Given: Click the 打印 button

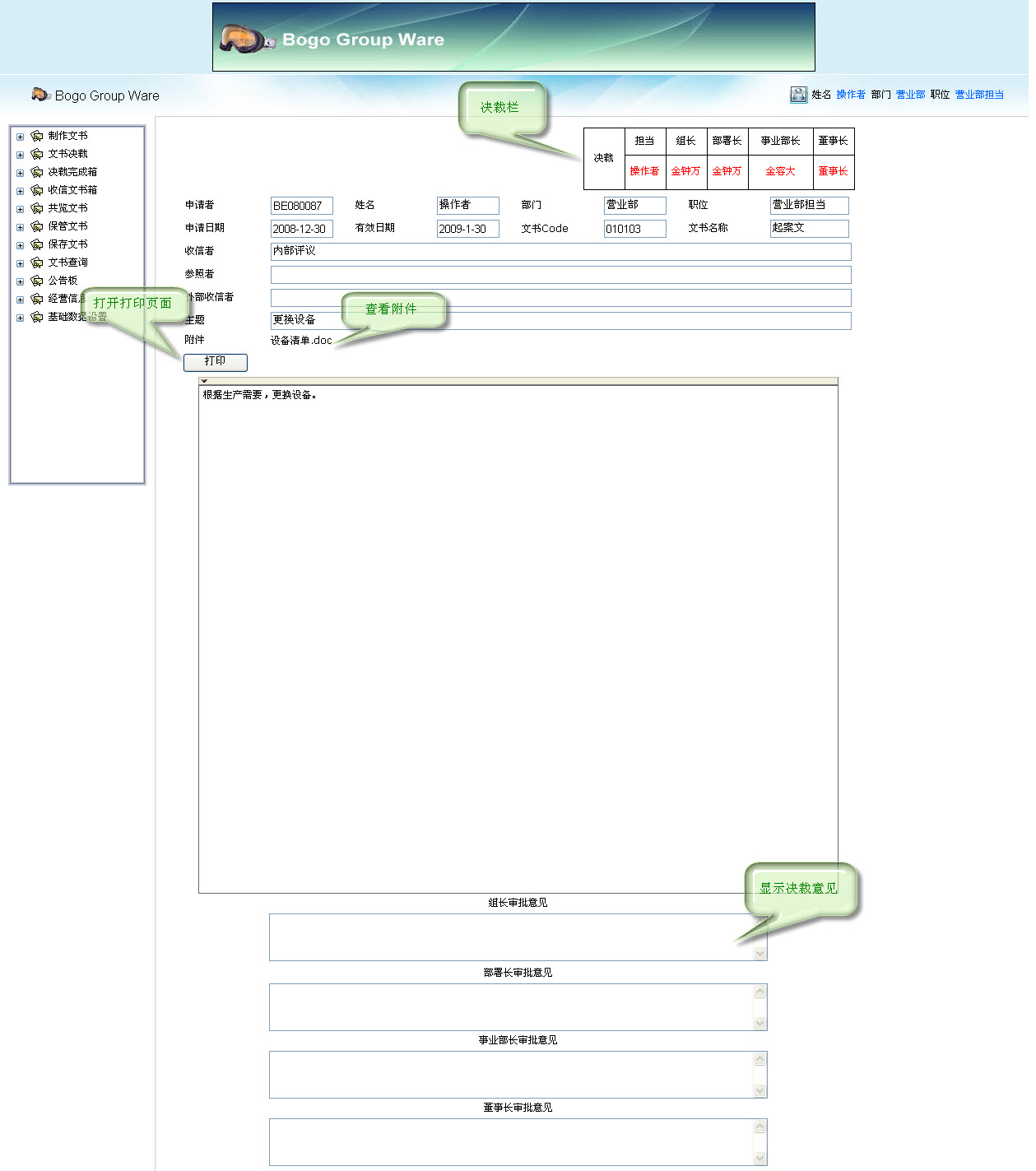Looking at the screenshot, I should coord(215,362).
